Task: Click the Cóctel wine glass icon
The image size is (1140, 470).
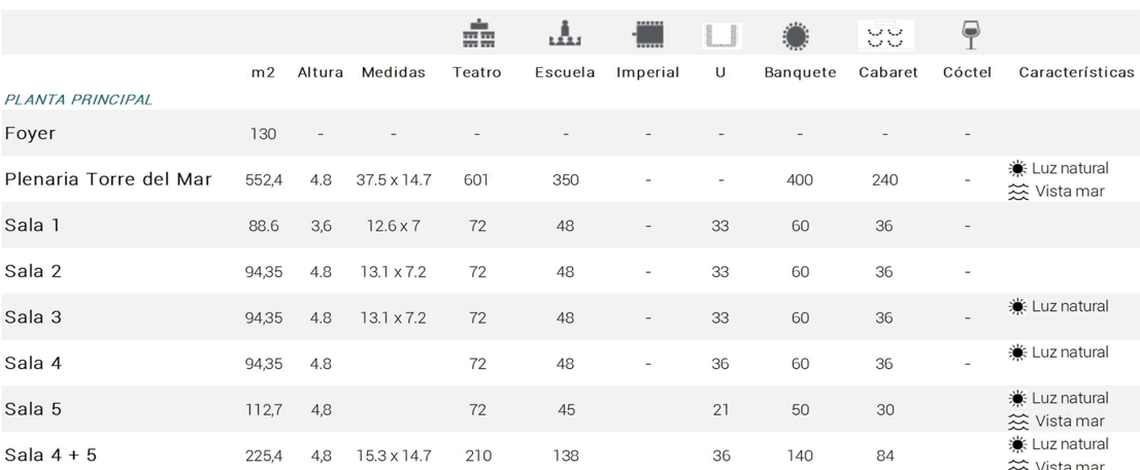Action: point(967,35)
